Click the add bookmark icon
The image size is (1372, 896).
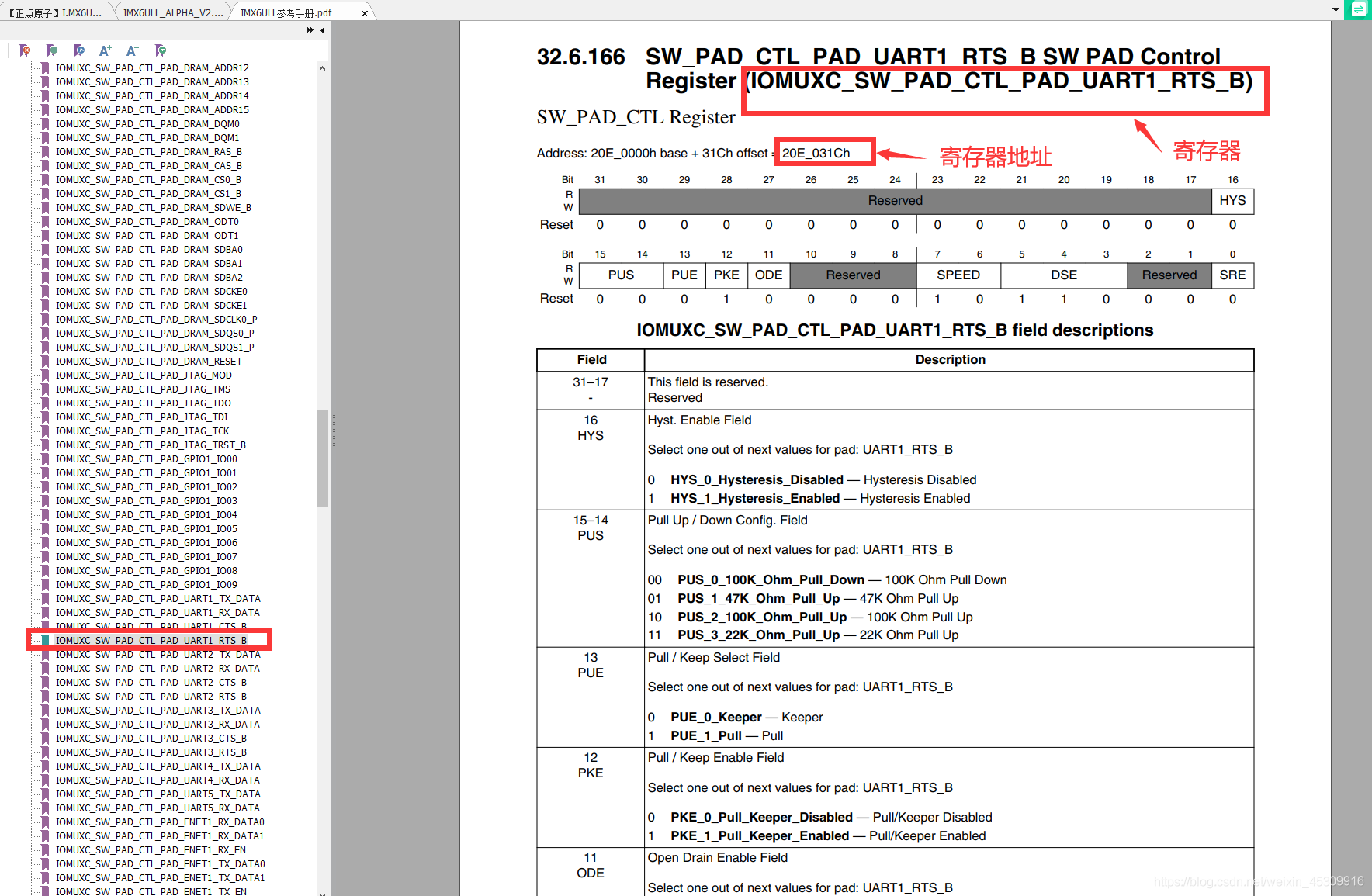click(52, 50)
